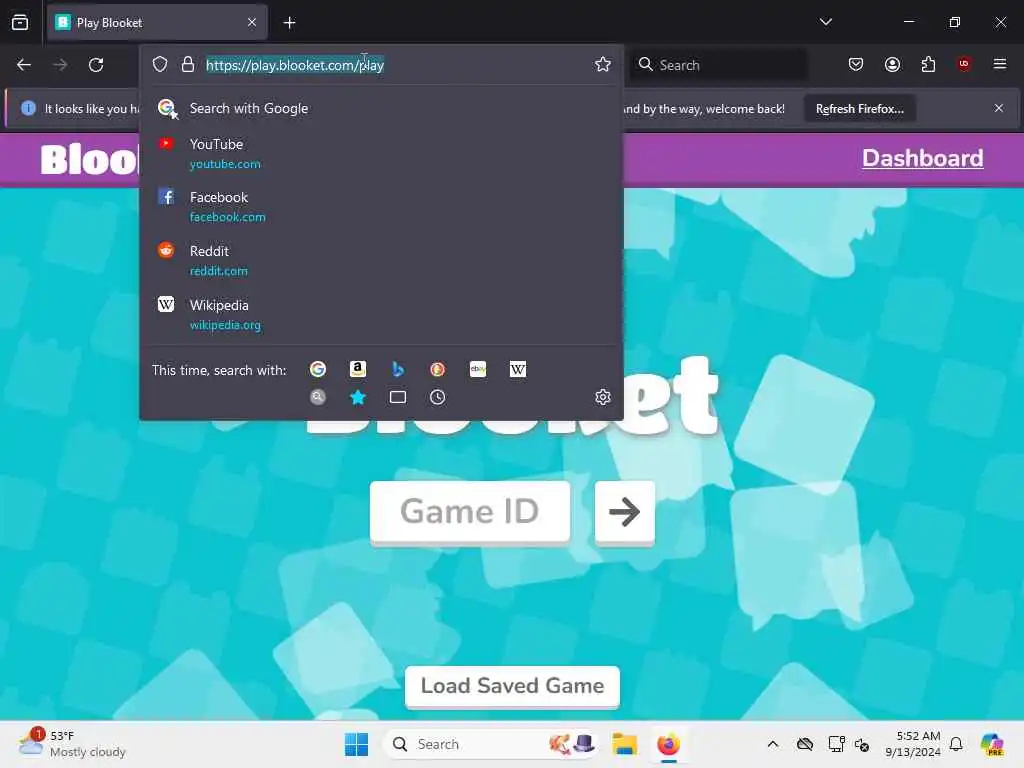Screen dimensions: 1024x768
Task: Open the Dashboard link
Action: point(923,158)
